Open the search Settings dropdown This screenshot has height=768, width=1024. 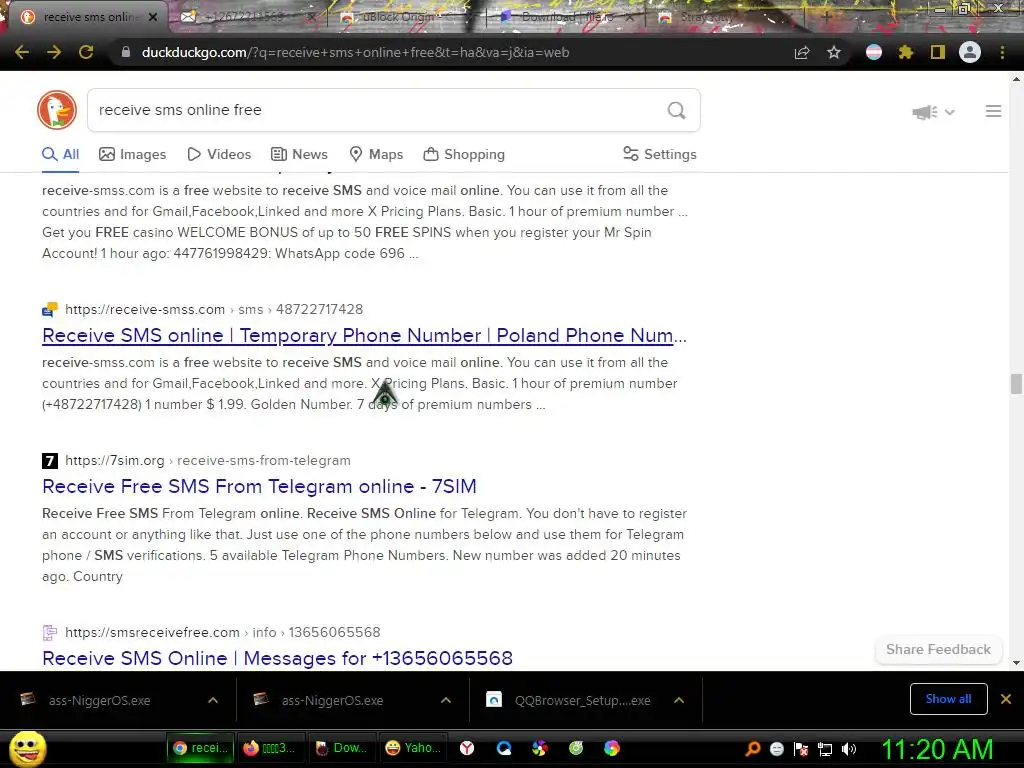[660, 155]
